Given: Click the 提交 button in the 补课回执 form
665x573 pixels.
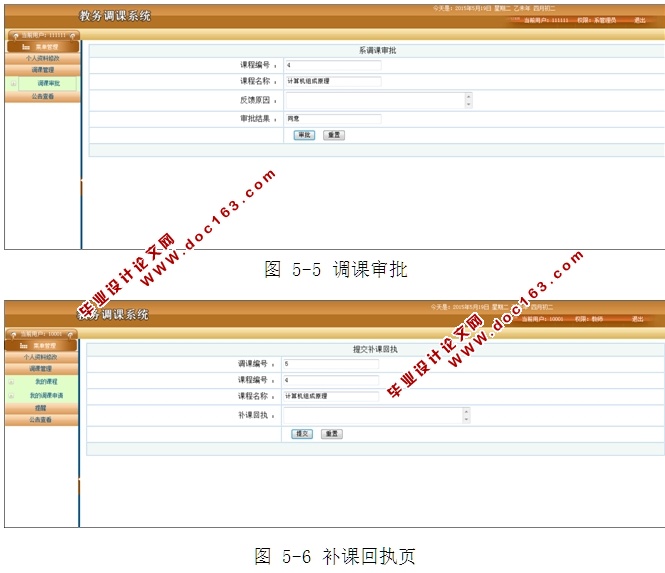Looking at the screenshot, I should (302, 433).
